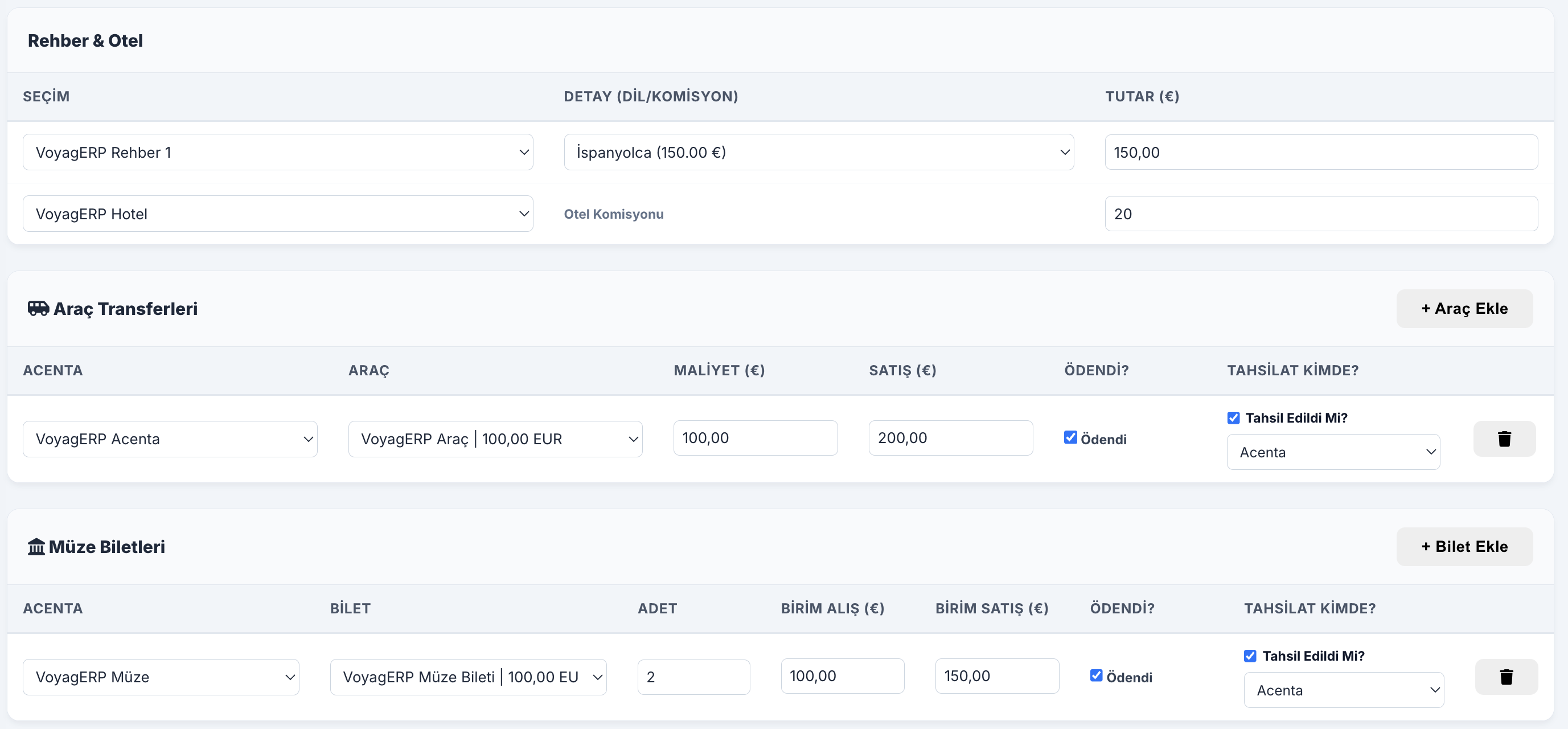Click the hotel commission amount field showing 20
The height and width of the screenshot is (729, 1568).
pos(1321,214)
